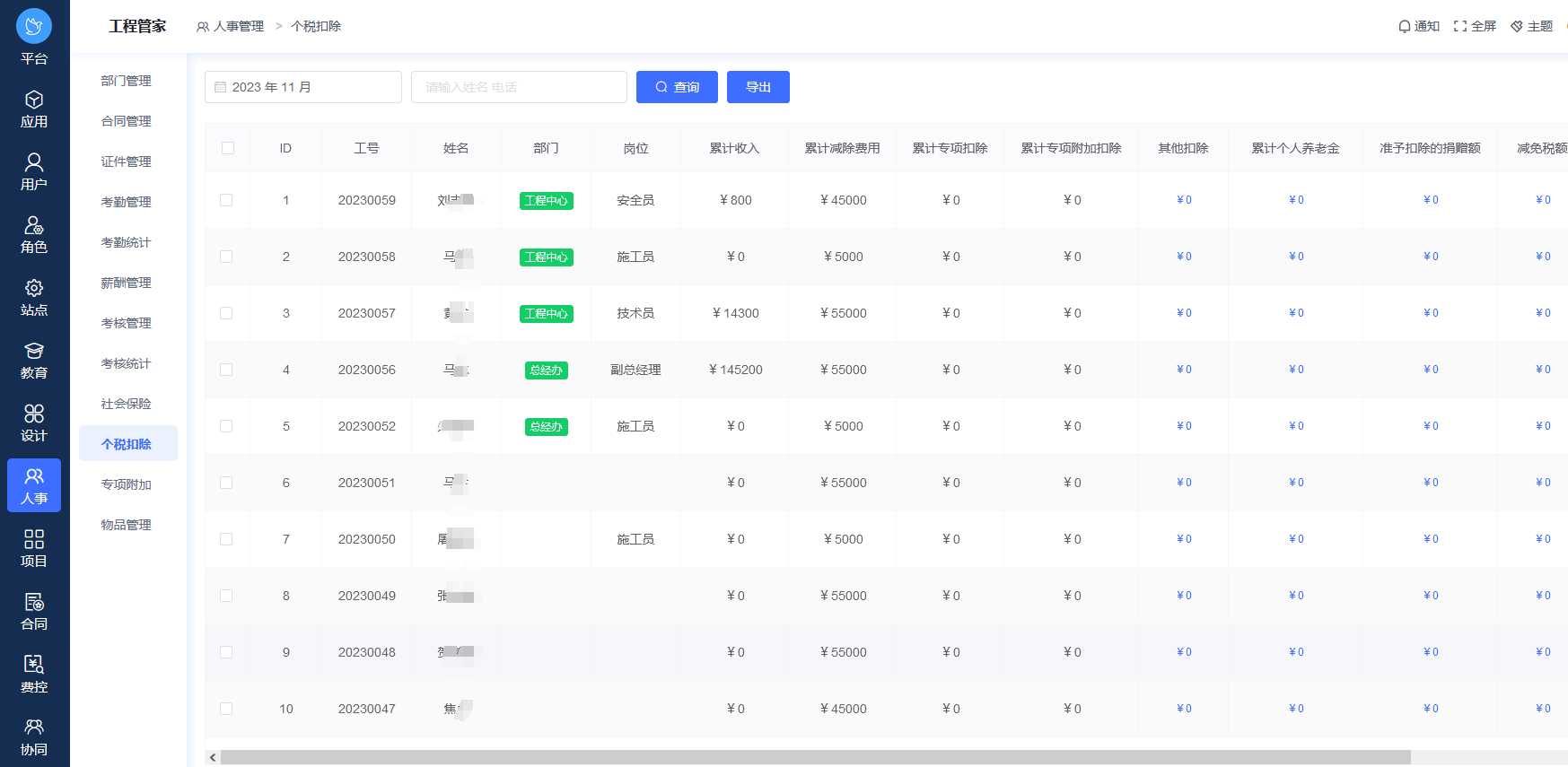Open the 用户 user icon
Image resolution: width=1568 pixels, height=767 pixels.
(34, 162)
